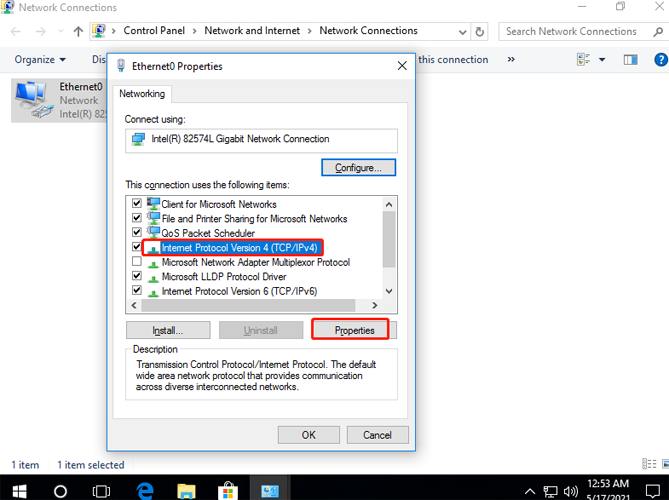Open Help with the question mark icon
669x500 pixels.
pos(661,59)
